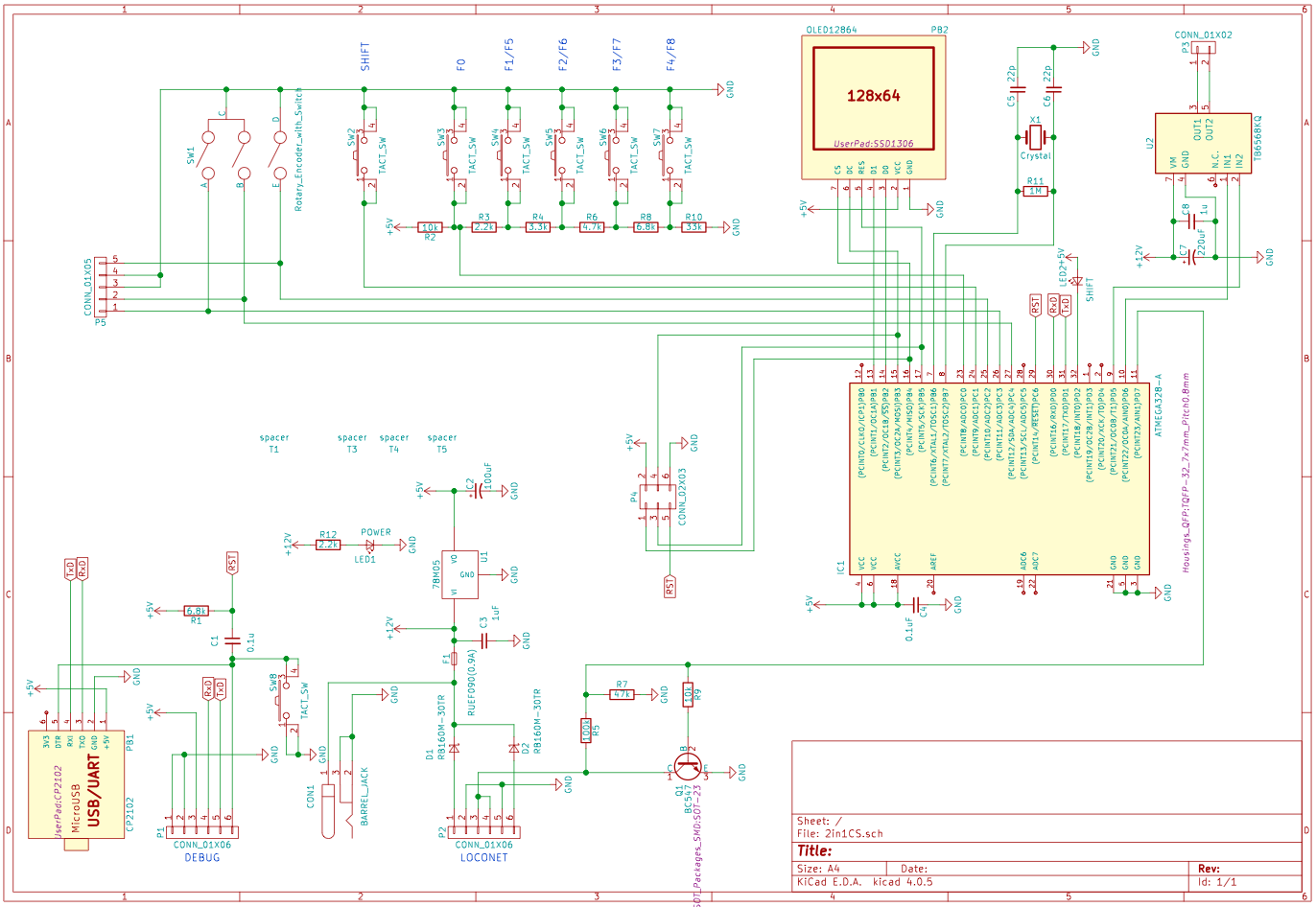The image size is (1316, 907).
Task: Select capacitor C2 100uF
Action: point(477,491)
